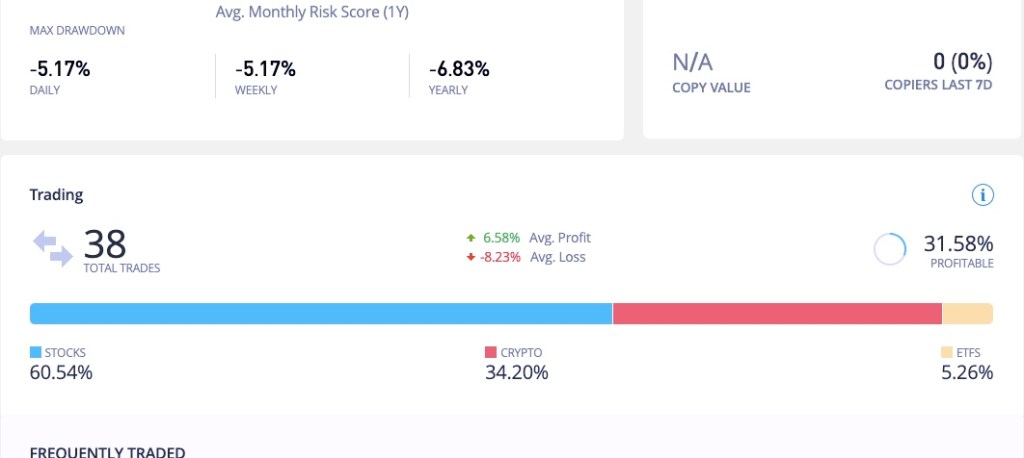Screen dimensions: 1024x458
Task: Select the red Crypto segment of allocation bar
Action: [x=777, y=314]
